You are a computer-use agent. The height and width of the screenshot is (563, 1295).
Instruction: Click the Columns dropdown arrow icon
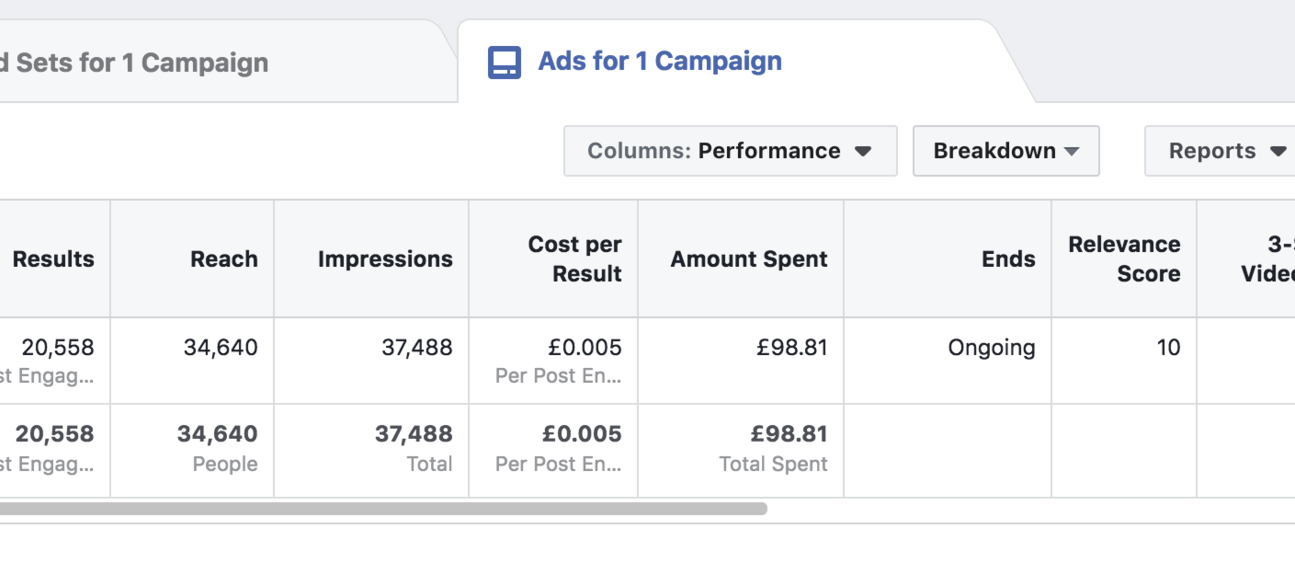tap(863, 152)
